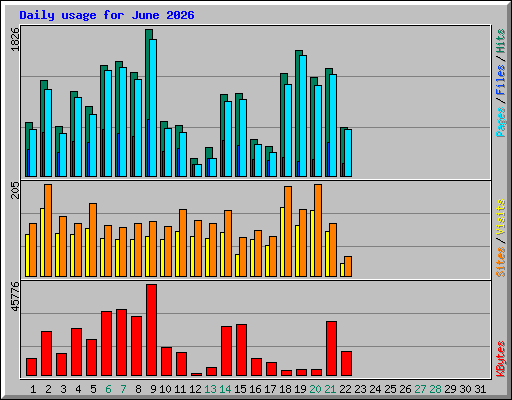The width and height of the screenshot is (512, 400).
Task: Click day 1 on the x-axis
Action: tap(33, 389)
